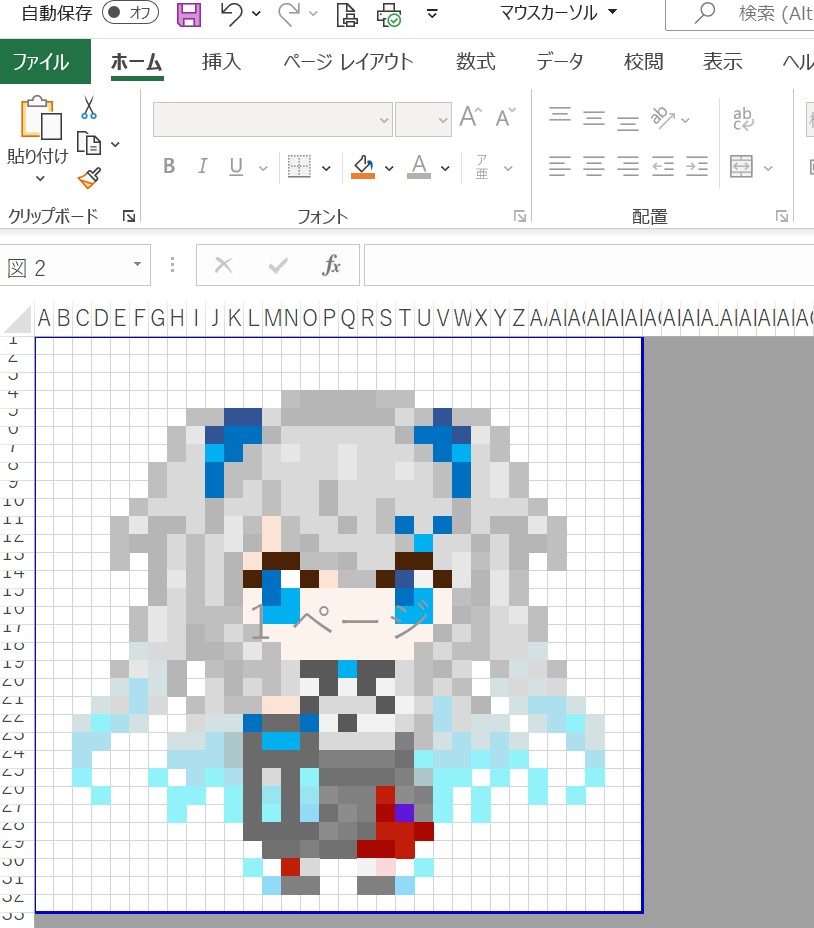
Task: Align text left
Action: click(x=559, y=166)
